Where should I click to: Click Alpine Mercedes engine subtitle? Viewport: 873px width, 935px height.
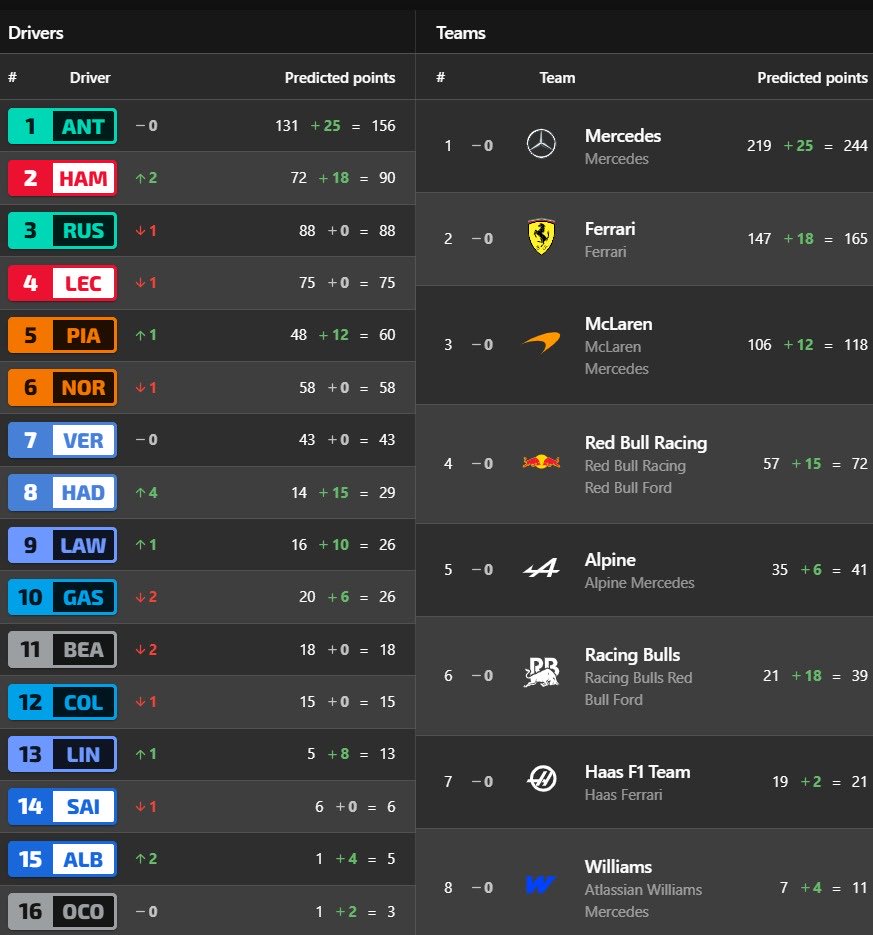[x=639, y=583]
